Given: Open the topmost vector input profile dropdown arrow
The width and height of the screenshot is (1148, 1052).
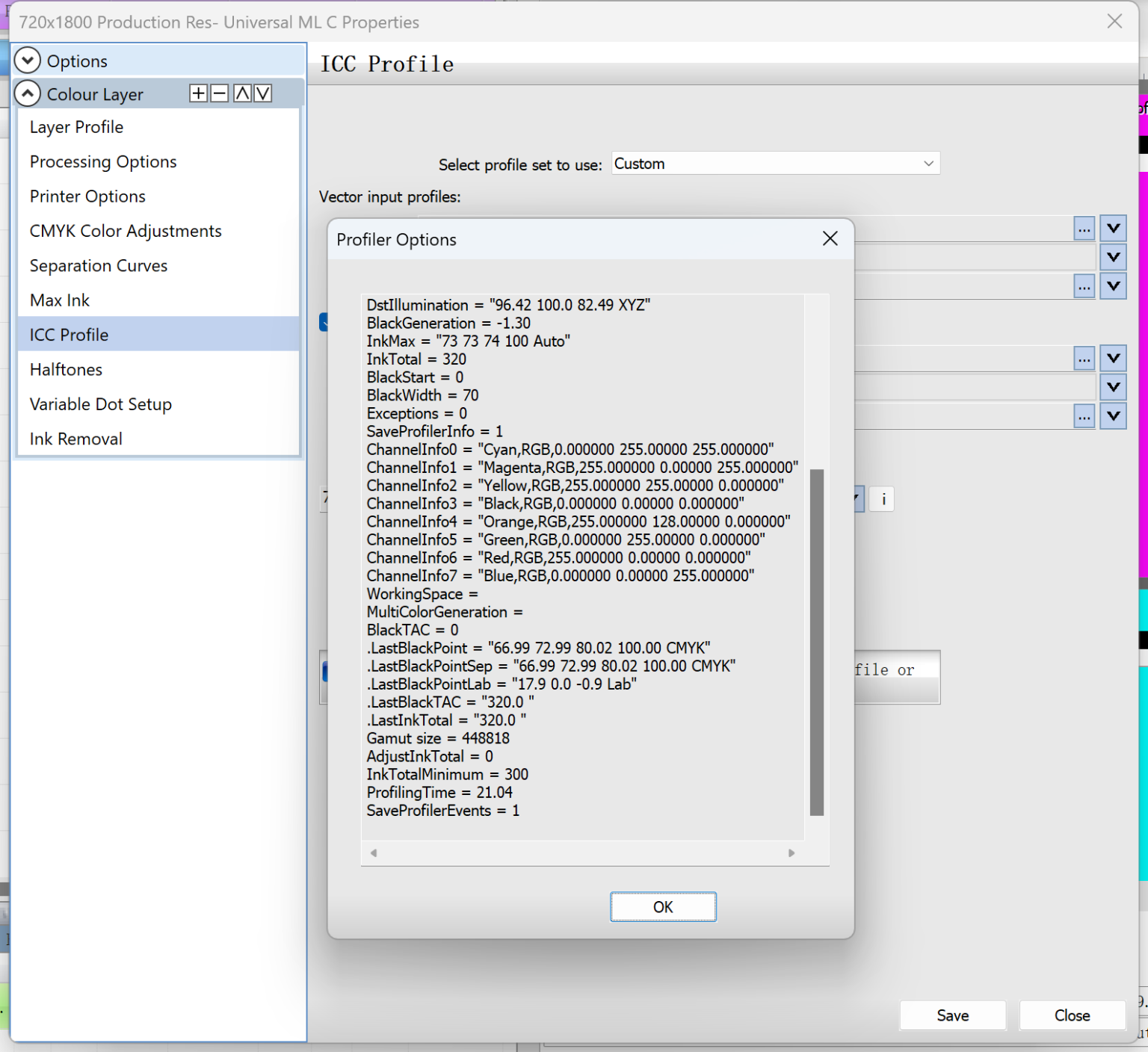Looking at the screenshot, I should (x=1113, y=229).
